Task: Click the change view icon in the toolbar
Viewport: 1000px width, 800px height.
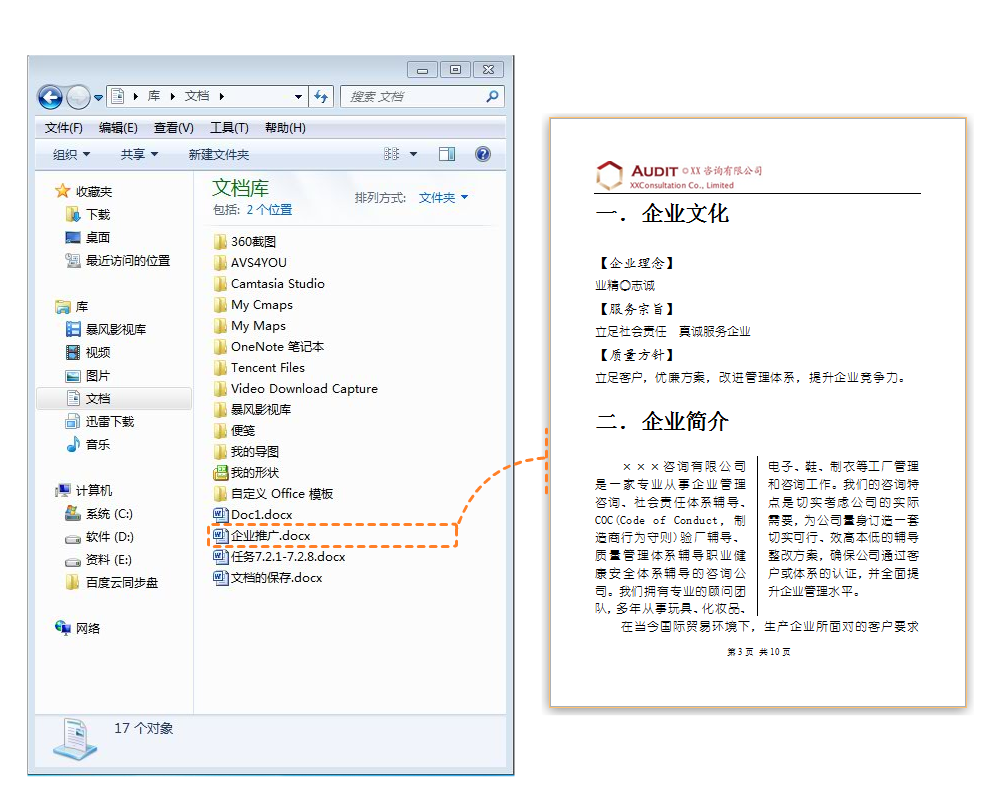Action: click(392, 154)
